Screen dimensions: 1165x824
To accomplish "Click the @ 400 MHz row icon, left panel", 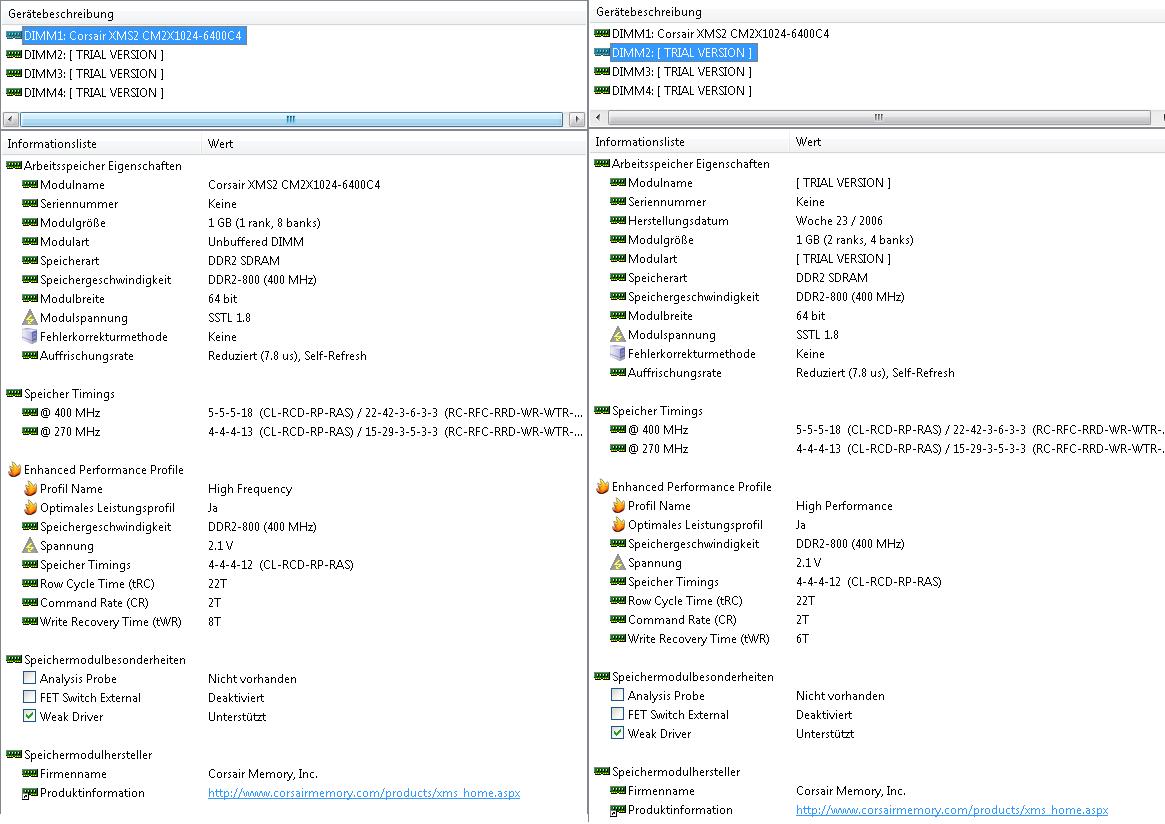I will tap(30, 413).
